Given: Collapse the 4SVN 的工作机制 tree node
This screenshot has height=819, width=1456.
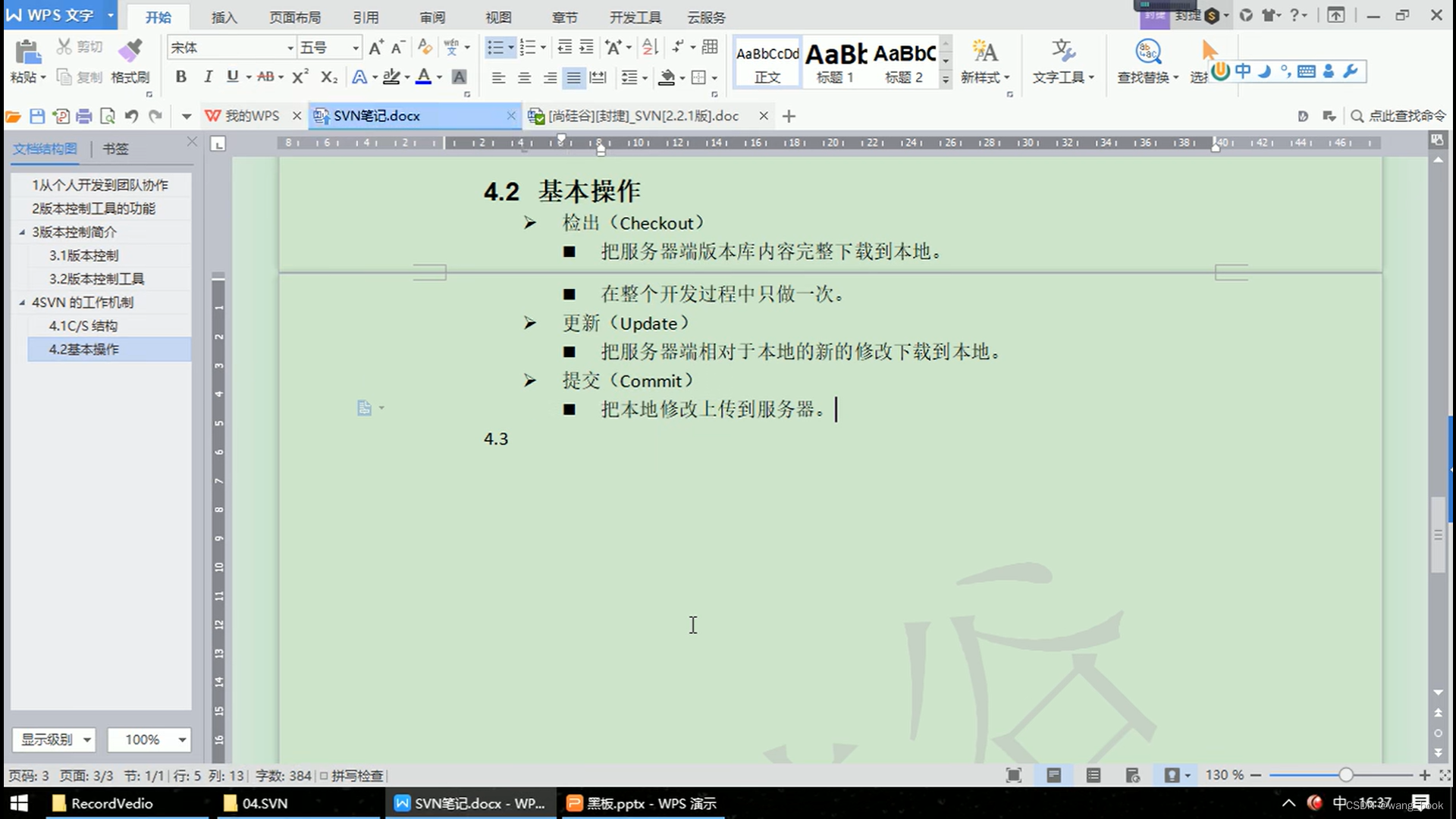Looking at the screenshot, I should tap(23, 302).
